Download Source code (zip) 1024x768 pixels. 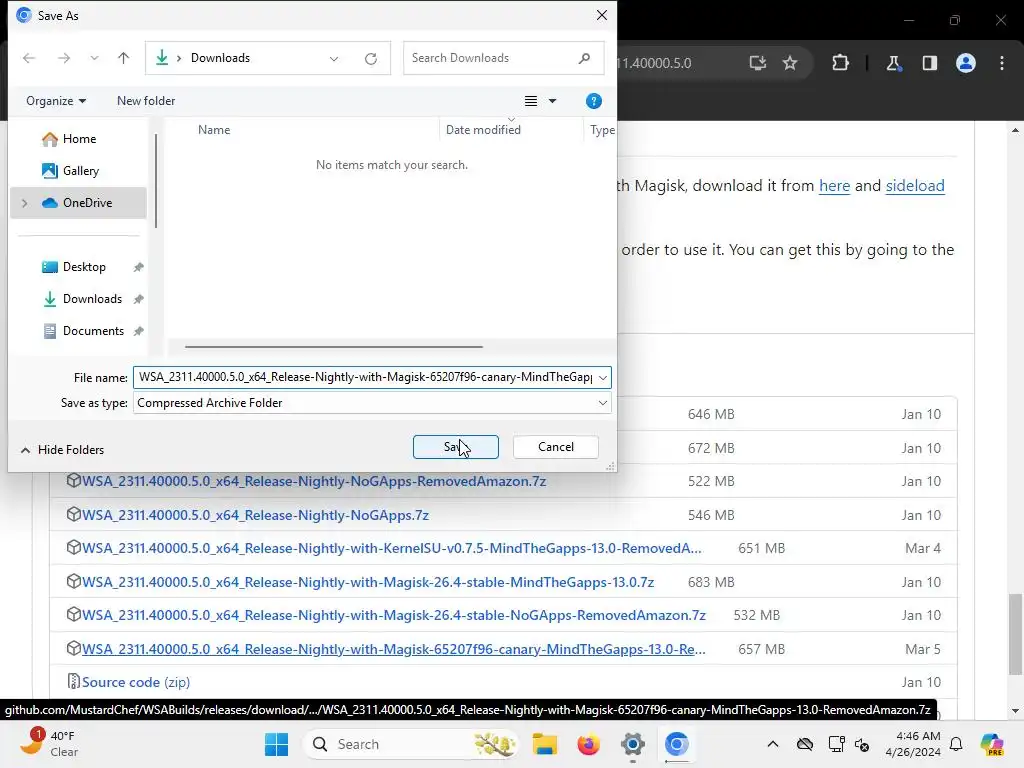pos(136,682)
